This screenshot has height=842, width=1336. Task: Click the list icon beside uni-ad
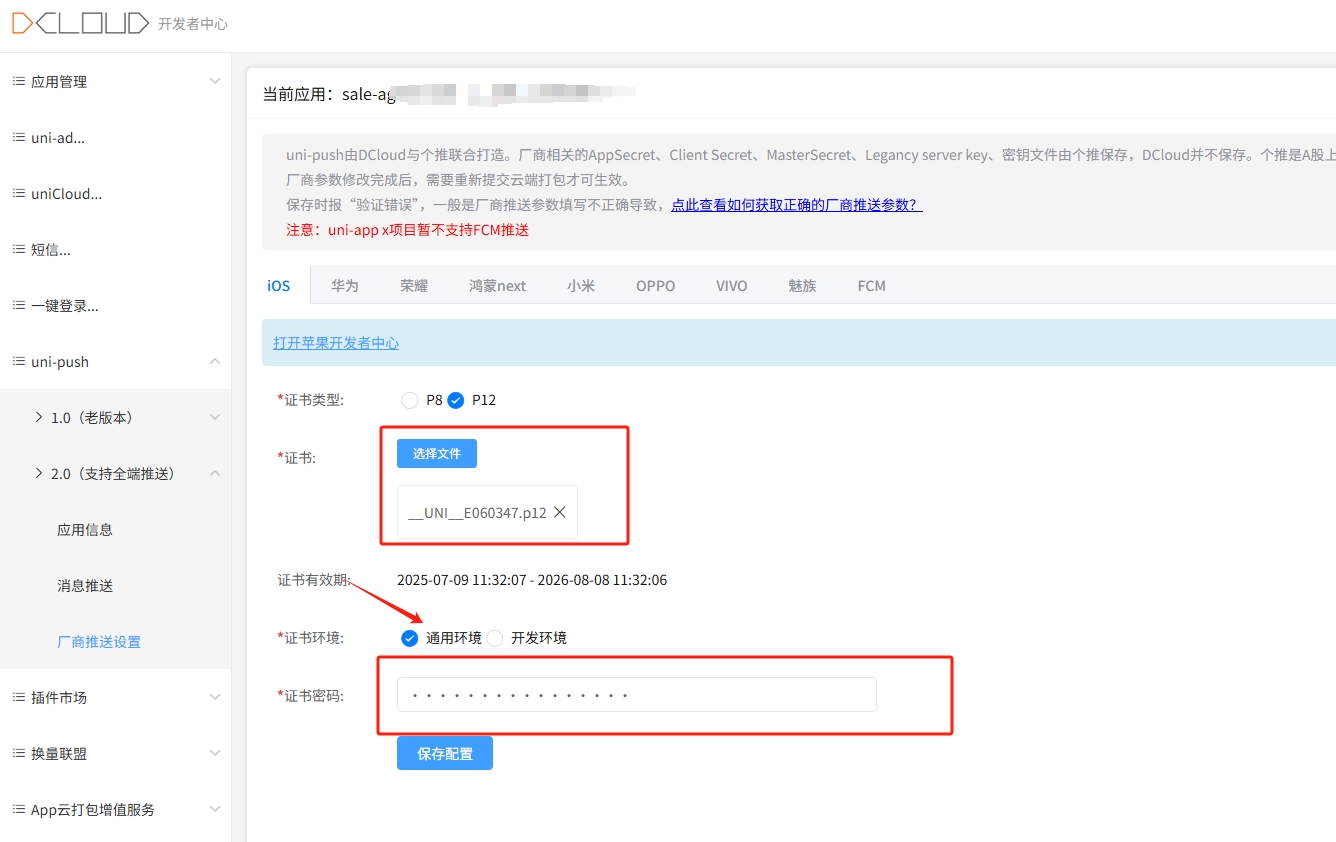[x=18, y=137]
